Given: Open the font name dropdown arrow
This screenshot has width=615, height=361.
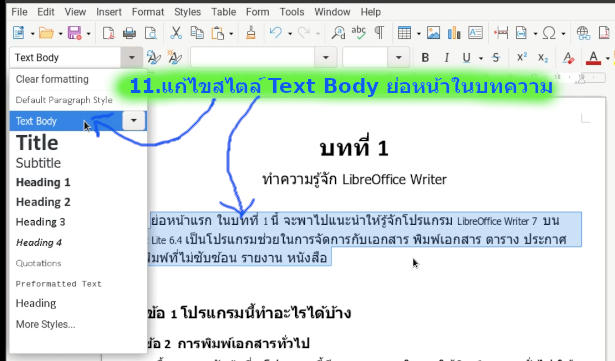Looking at the screenshot, I should point(325,58).
